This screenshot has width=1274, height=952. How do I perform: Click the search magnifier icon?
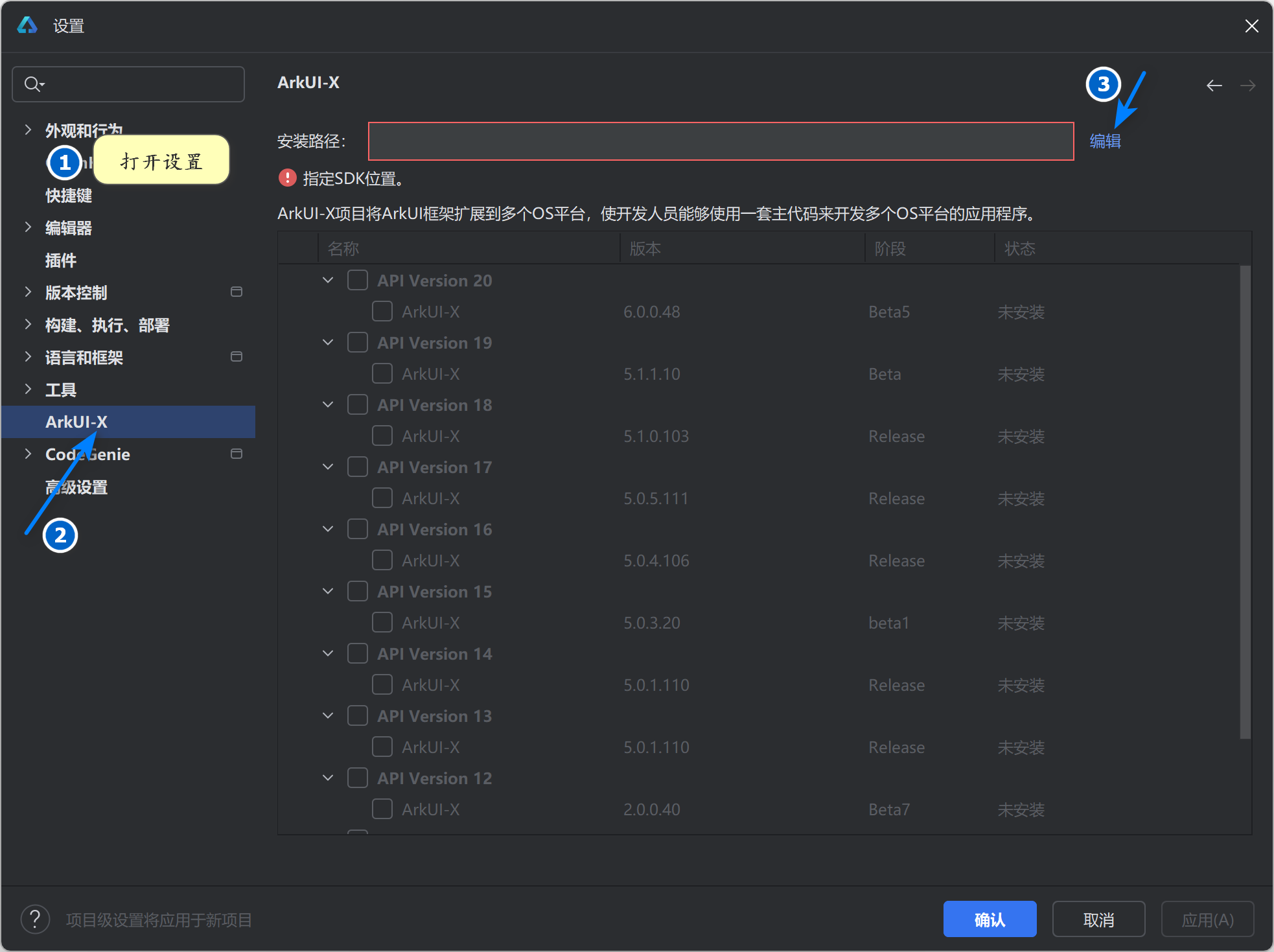coord(32,84)
